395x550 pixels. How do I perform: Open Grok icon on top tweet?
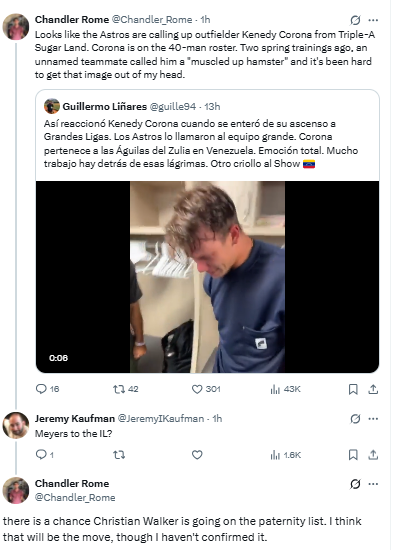[x=355, y=20]
